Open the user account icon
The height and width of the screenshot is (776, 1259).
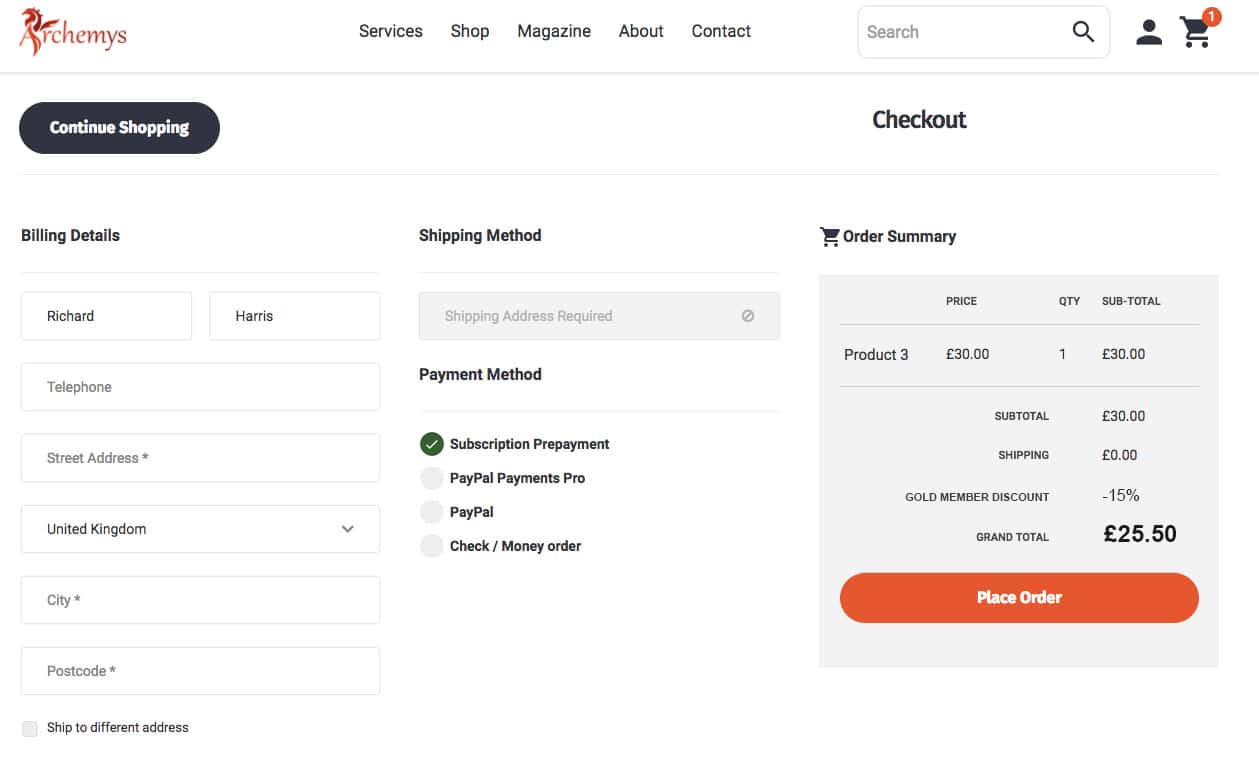1149,32
